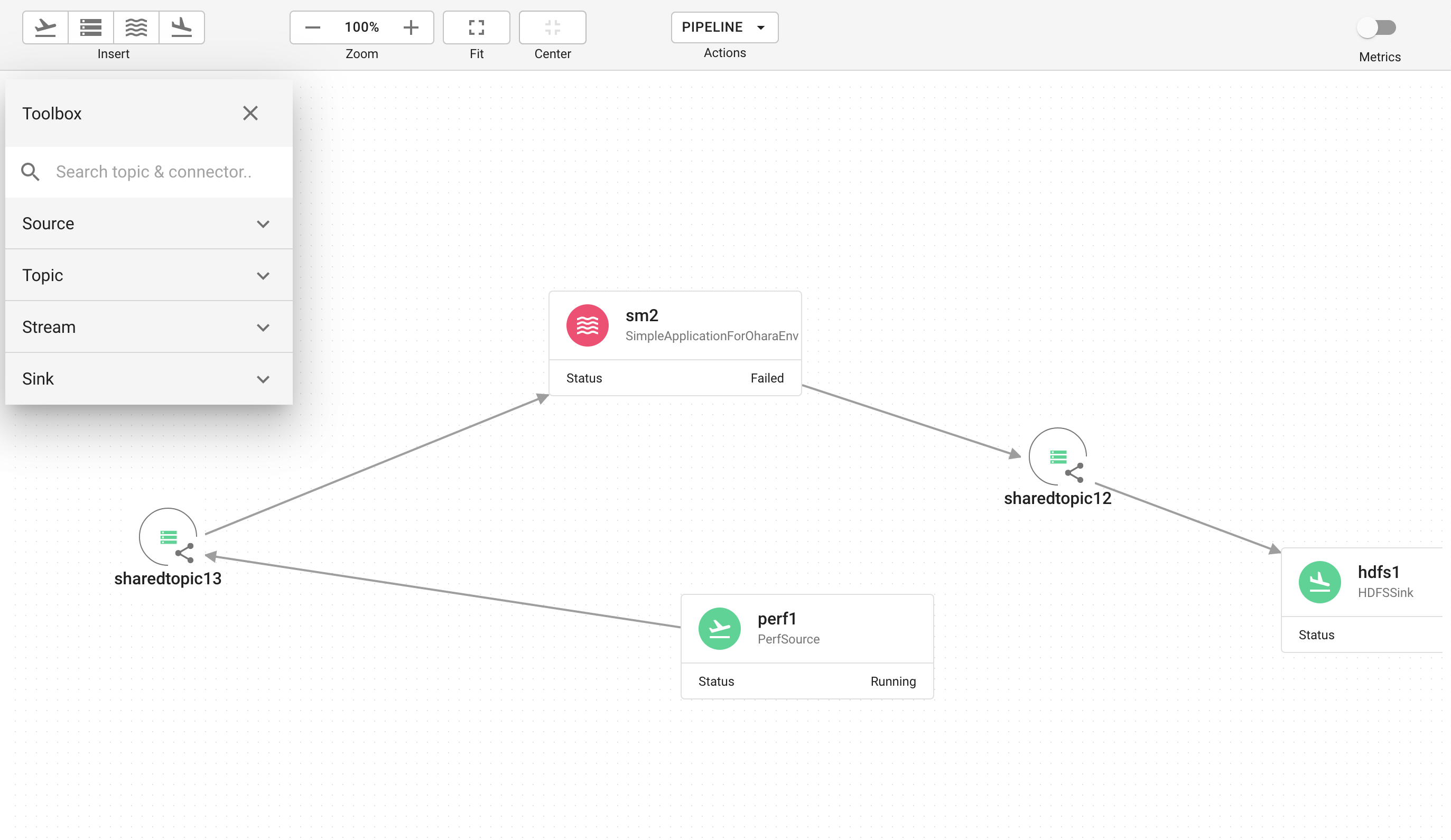This screenshot has width=1451, height=840.
Task: Click the HDFSSink class name
Action: tap(1385, 593)
